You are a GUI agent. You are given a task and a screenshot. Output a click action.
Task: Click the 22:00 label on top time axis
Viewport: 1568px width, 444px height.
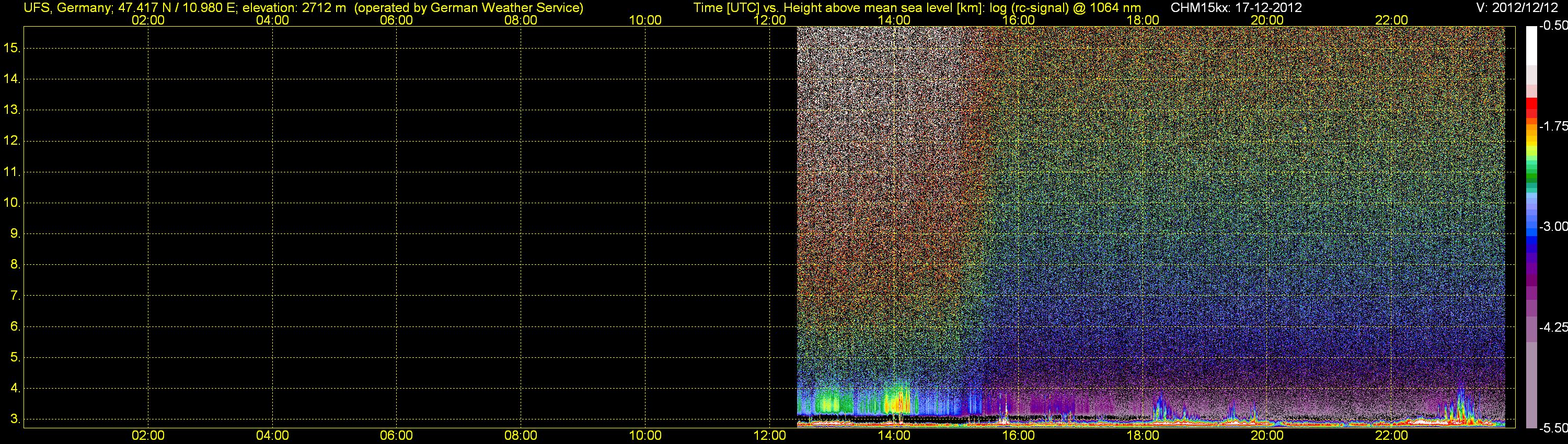(1391, 20)
